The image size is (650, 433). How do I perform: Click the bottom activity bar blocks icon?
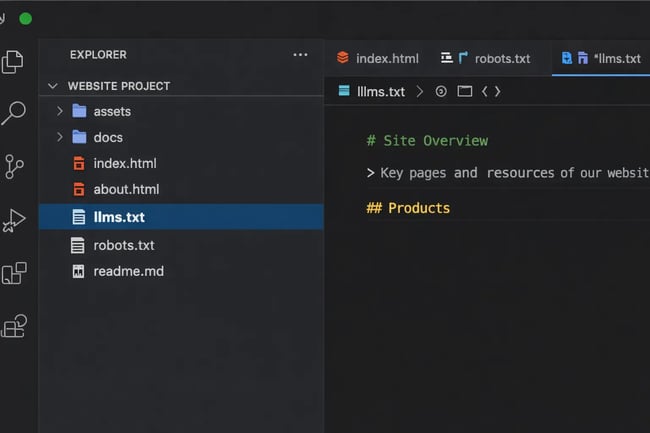14,326
